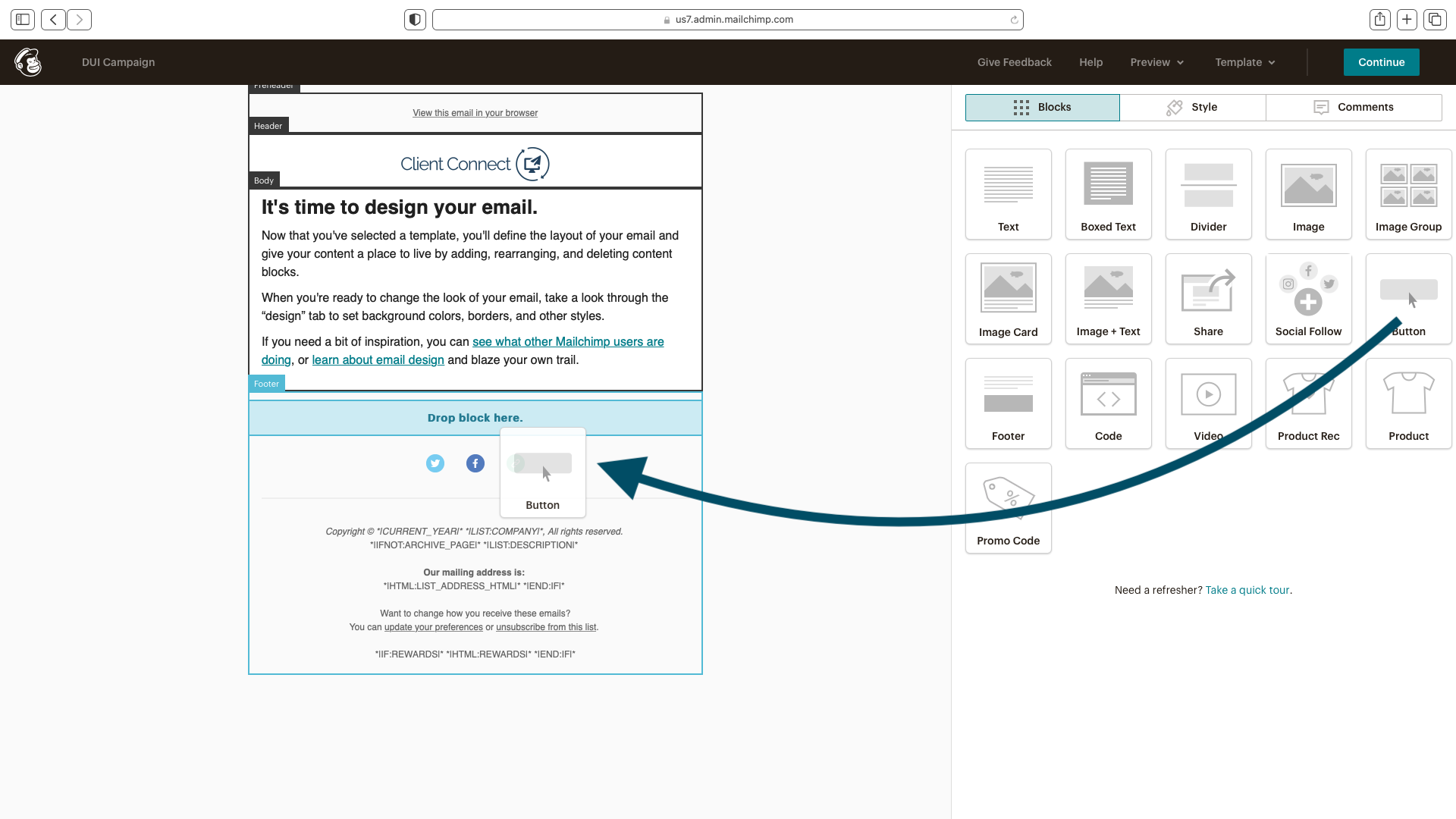Click the Continue button
This screenshot has height=819, width=1456.
click(1381, 62)
